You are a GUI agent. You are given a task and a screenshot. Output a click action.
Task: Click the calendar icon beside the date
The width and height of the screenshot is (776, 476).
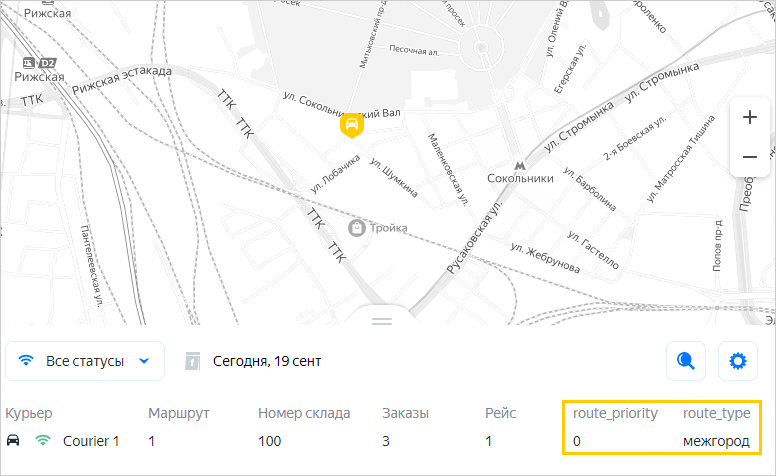[192, 361]
